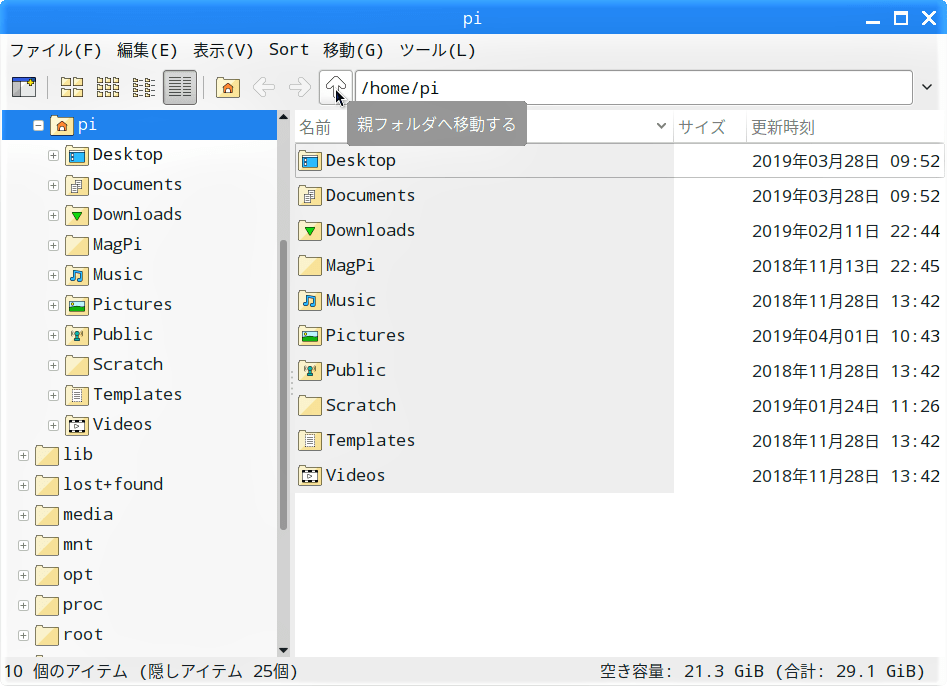Click tree scrollbar down arrow
The height and width of the screenshot is (686, 947).
click(x=283, y=650)
